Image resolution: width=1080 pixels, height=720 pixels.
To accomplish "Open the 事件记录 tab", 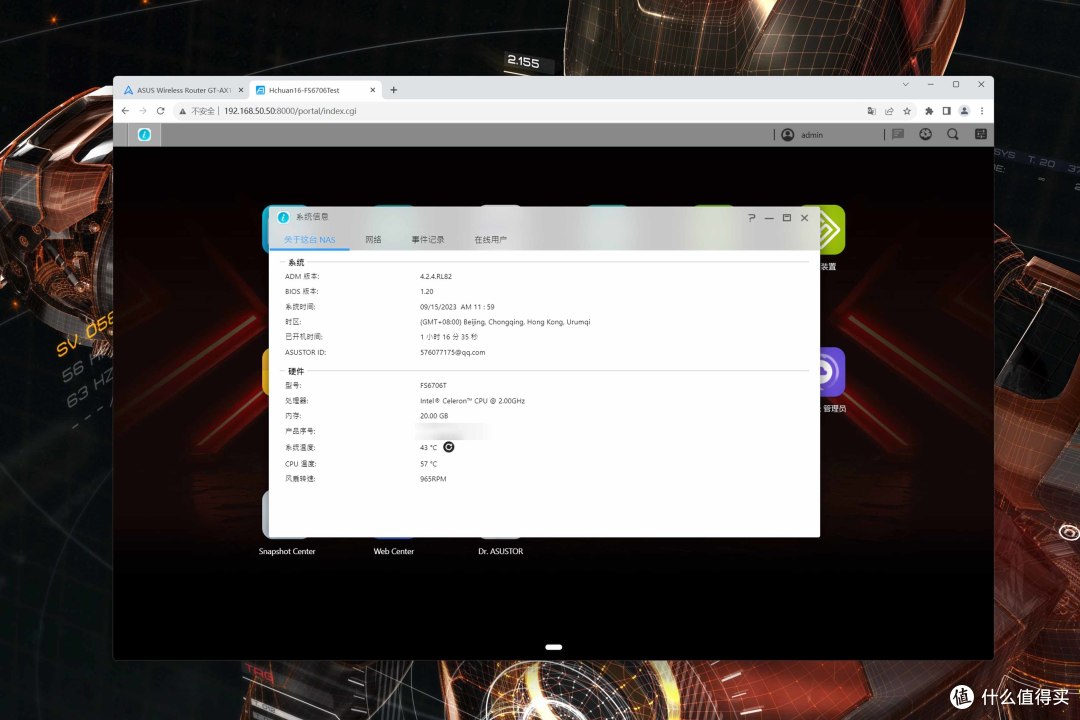I will [x=428, y=240].
